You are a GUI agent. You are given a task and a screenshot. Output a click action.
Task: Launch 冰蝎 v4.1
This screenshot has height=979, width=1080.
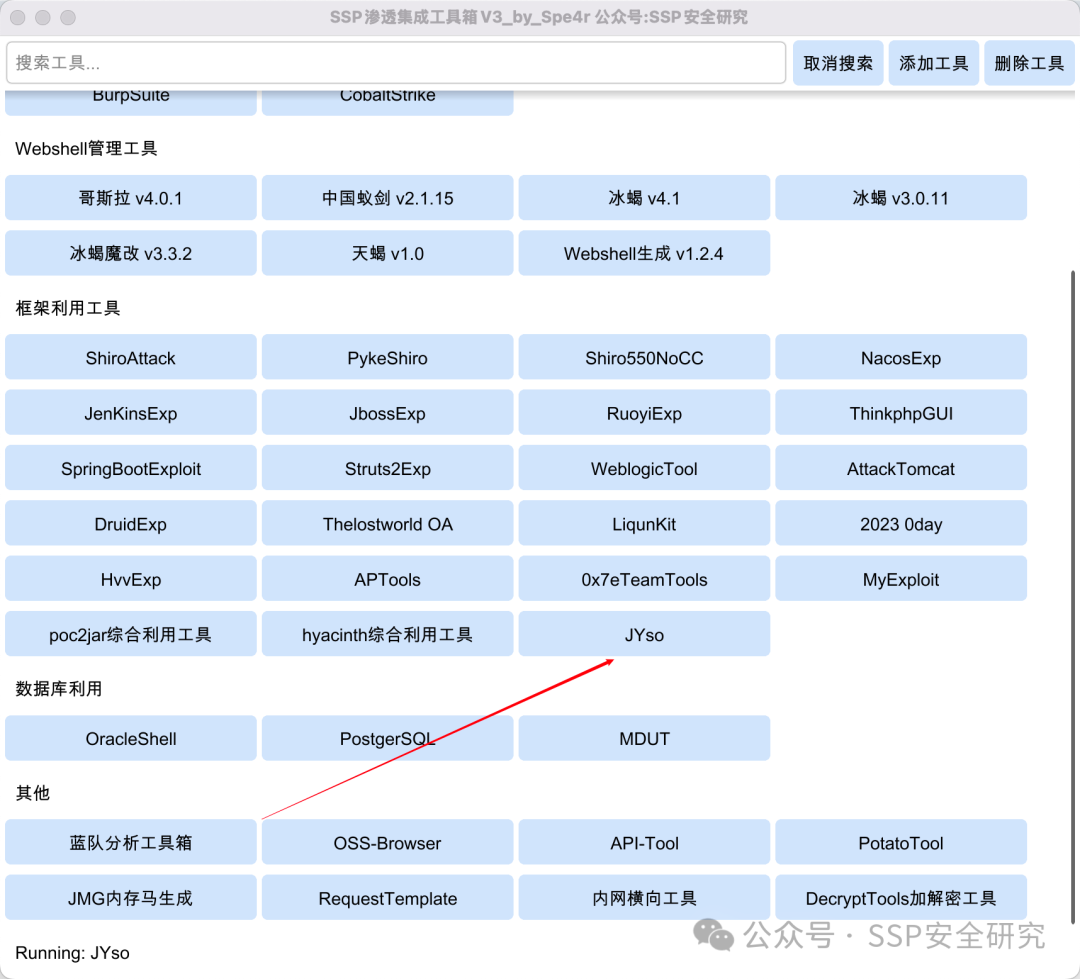click(644, 198)
